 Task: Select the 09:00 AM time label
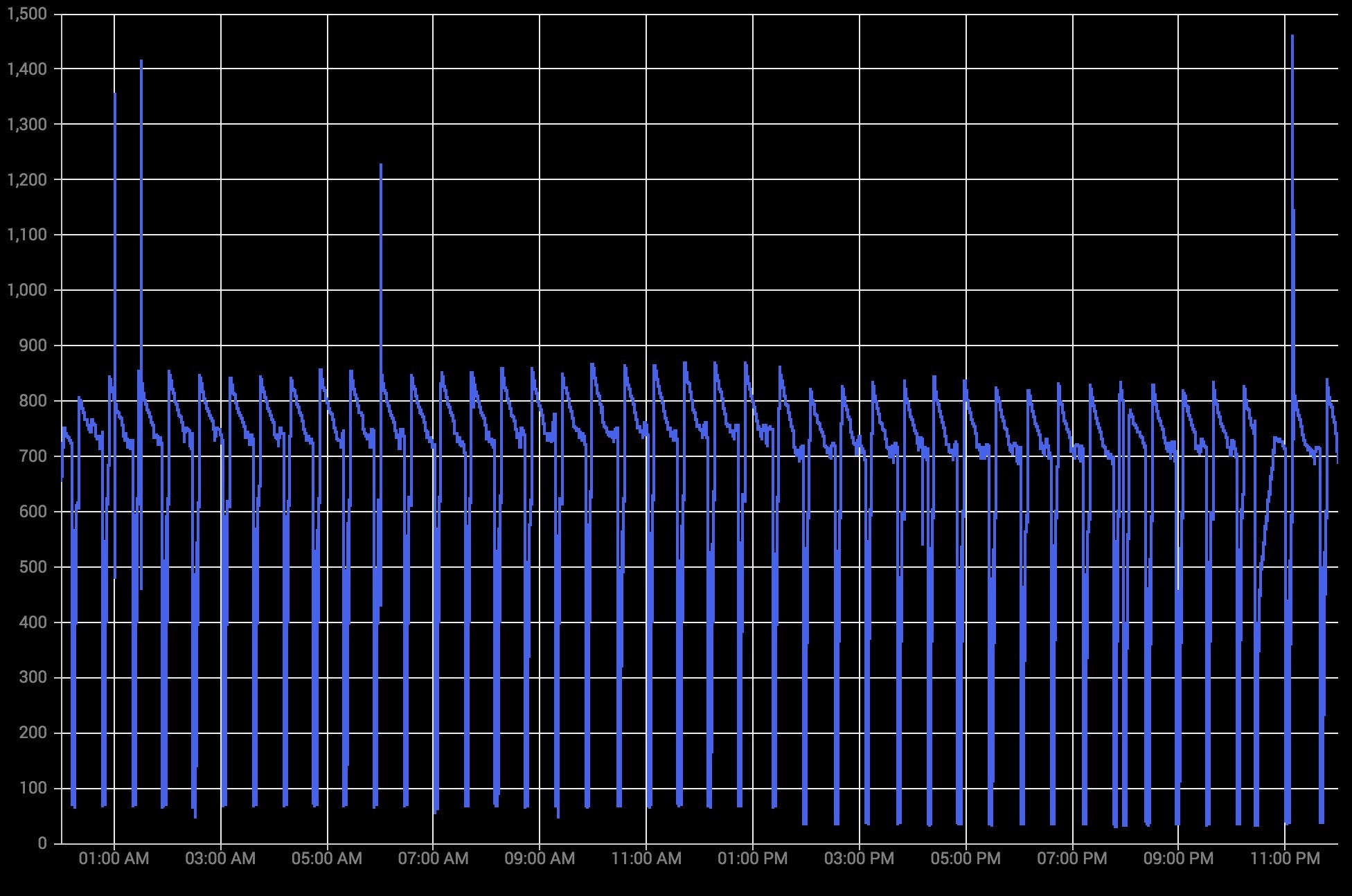(x=540, y=859)
